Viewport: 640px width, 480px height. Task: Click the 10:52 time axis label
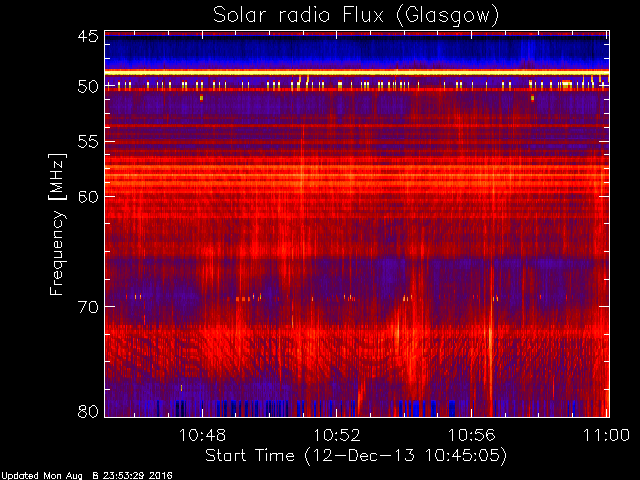[x=337, y=436]
